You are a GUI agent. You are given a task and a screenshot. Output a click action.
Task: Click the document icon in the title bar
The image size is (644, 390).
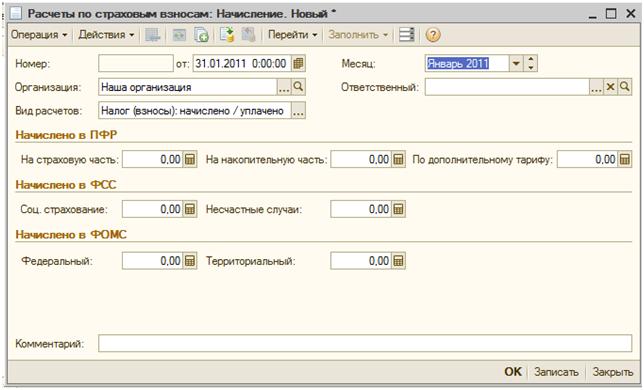click(16, 13)
